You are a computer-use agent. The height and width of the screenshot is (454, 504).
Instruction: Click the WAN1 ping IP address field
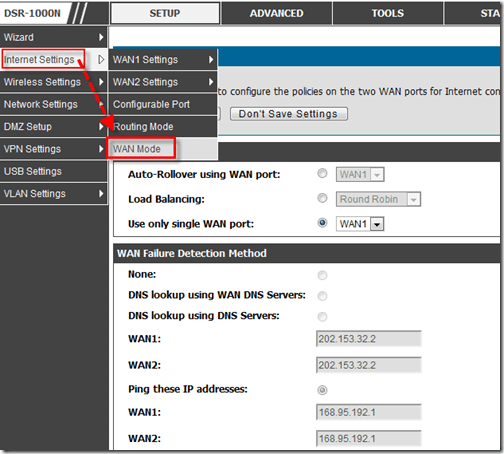pyautogui.click(x=369, y=413)
